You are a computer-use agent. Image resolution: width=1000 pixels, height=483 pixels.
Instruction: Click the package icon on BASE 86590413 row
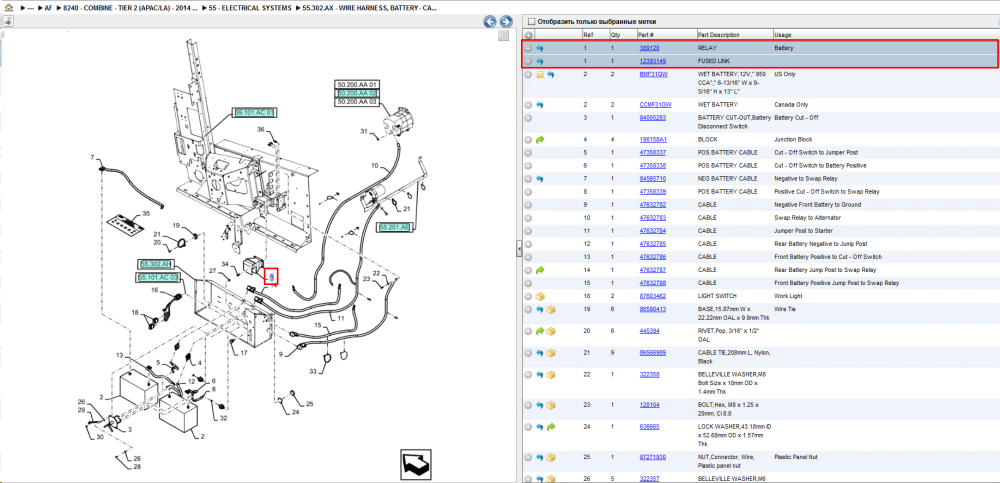tap(551, 309)
